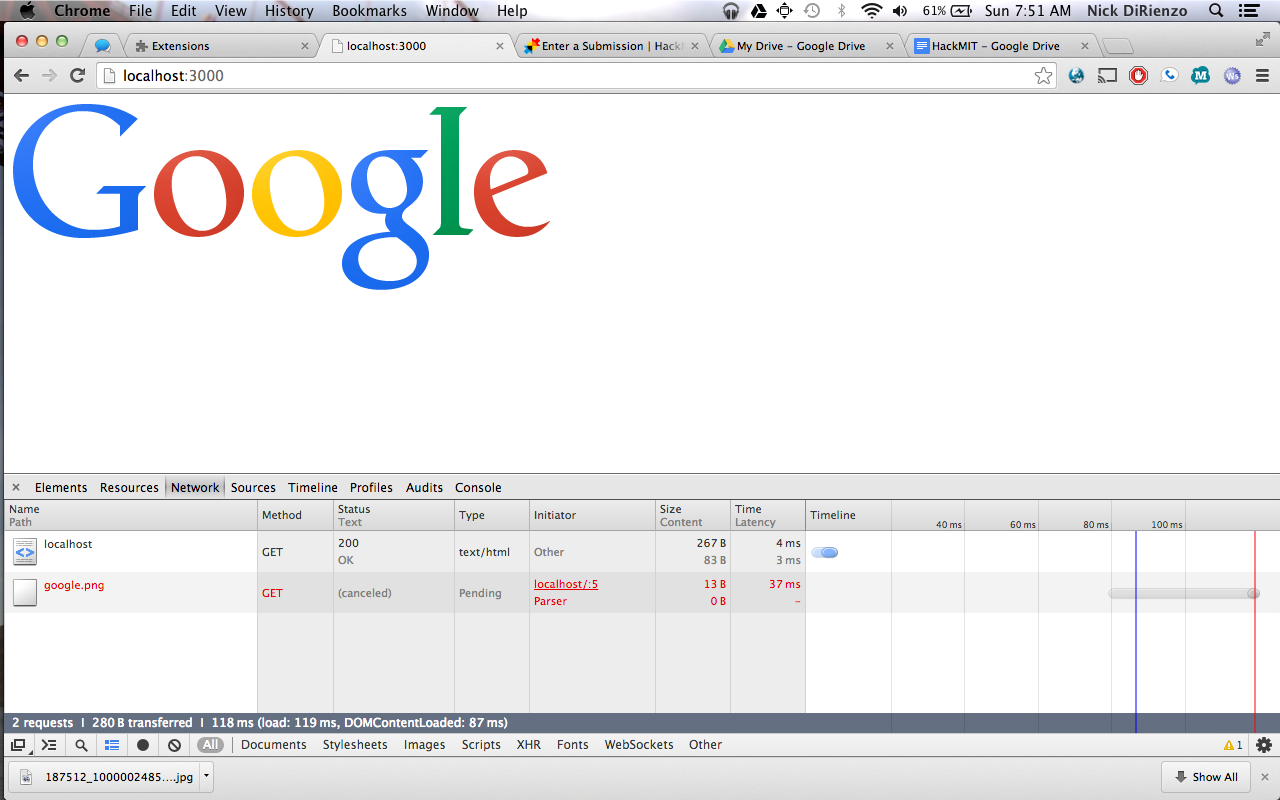Click the google.png resource icon

(x=25, y=592)
